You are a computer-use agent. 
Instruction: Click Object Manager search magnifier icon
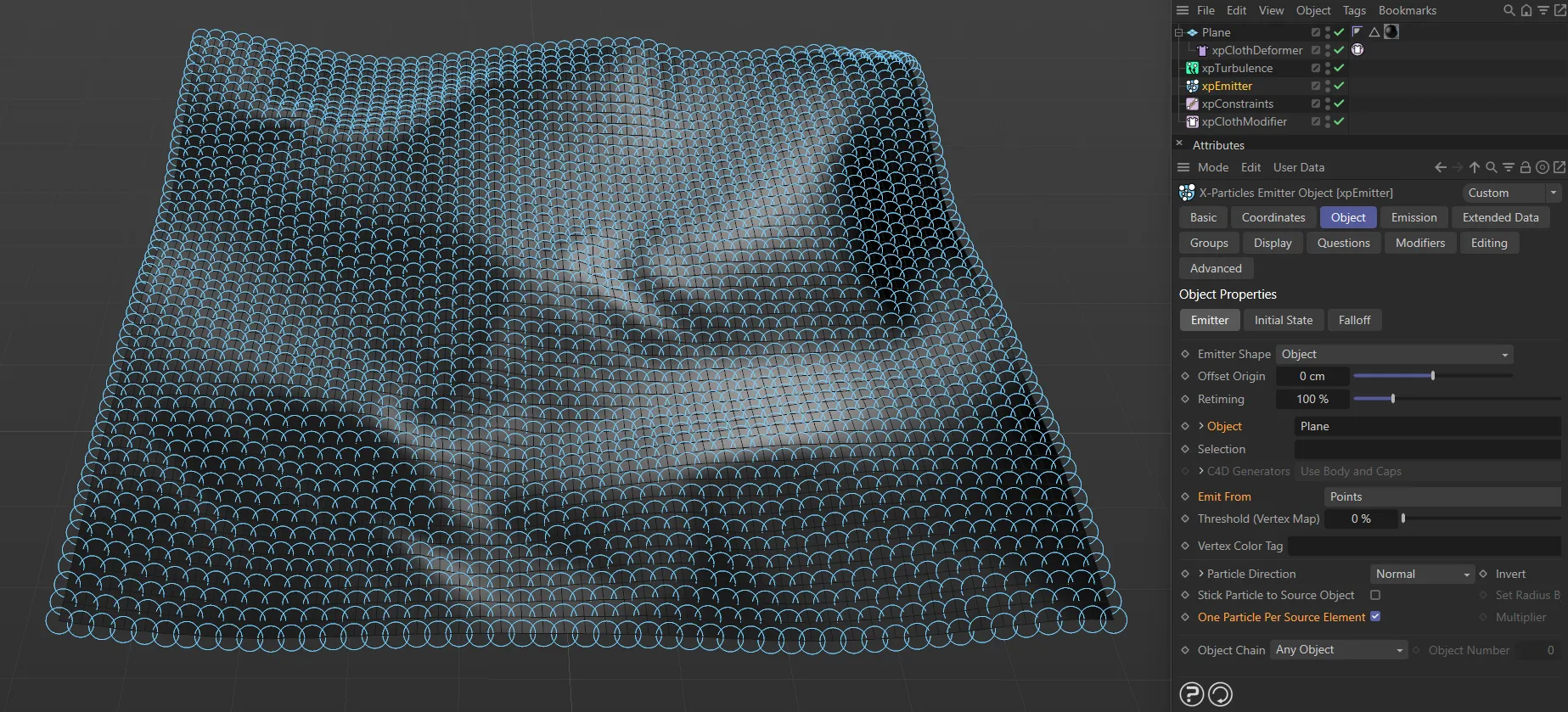click(1509, 10)
